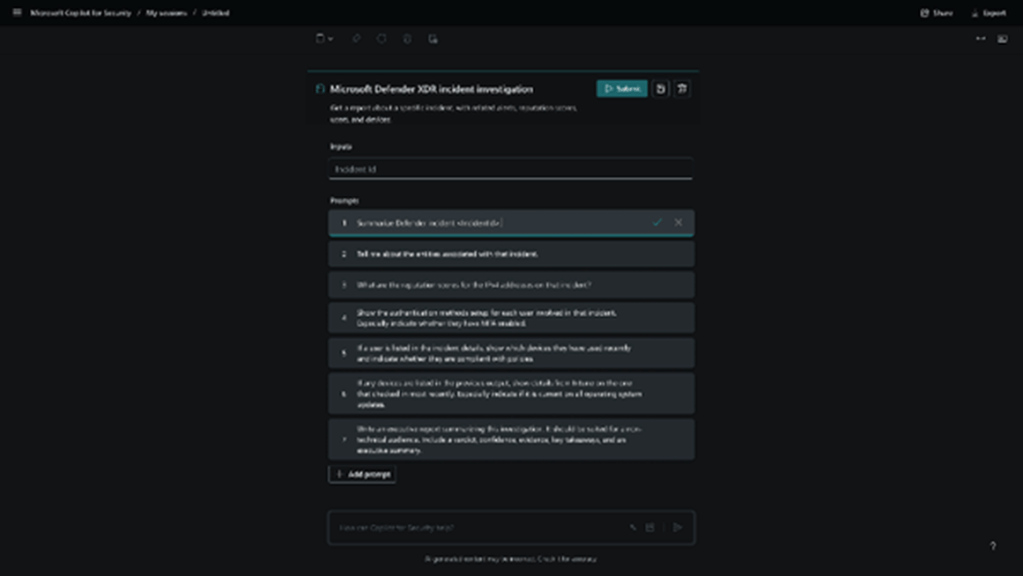Click the pin icon in session toolbar

356,39
